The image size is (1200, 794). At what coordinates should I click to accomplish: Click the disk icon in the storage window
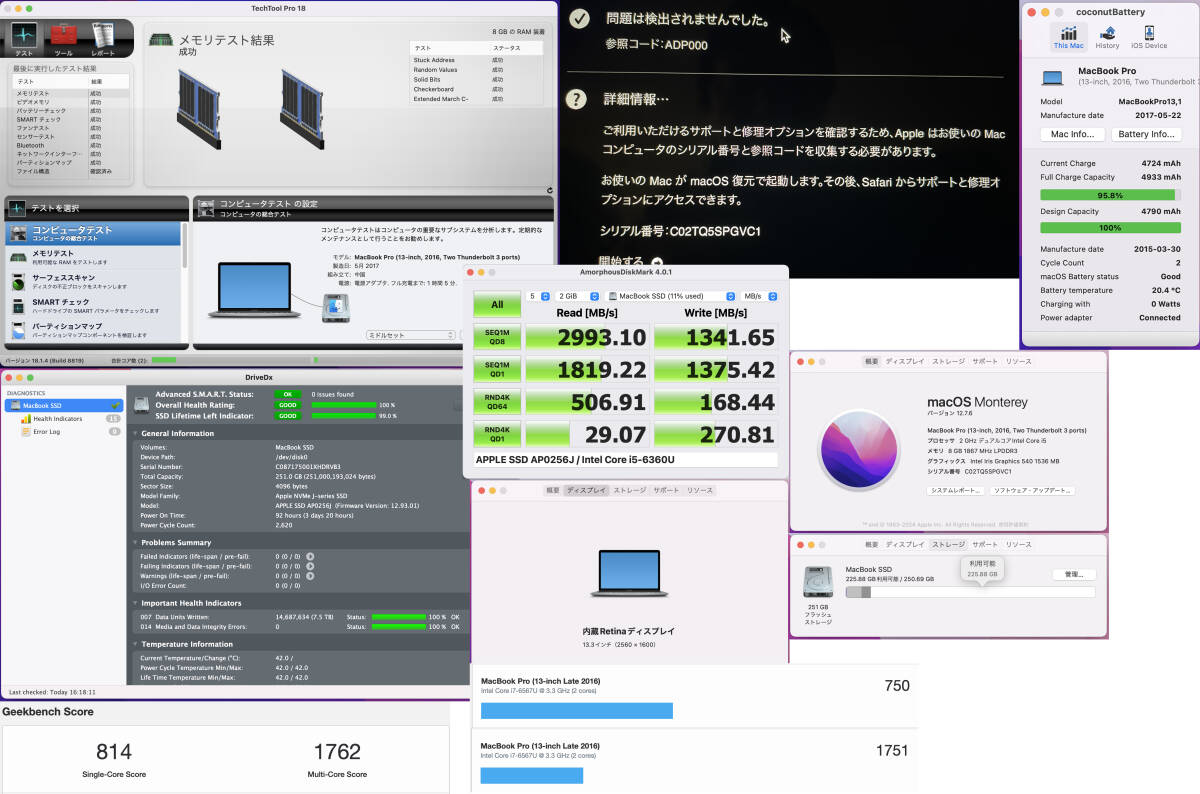click(x=818, y=583)
